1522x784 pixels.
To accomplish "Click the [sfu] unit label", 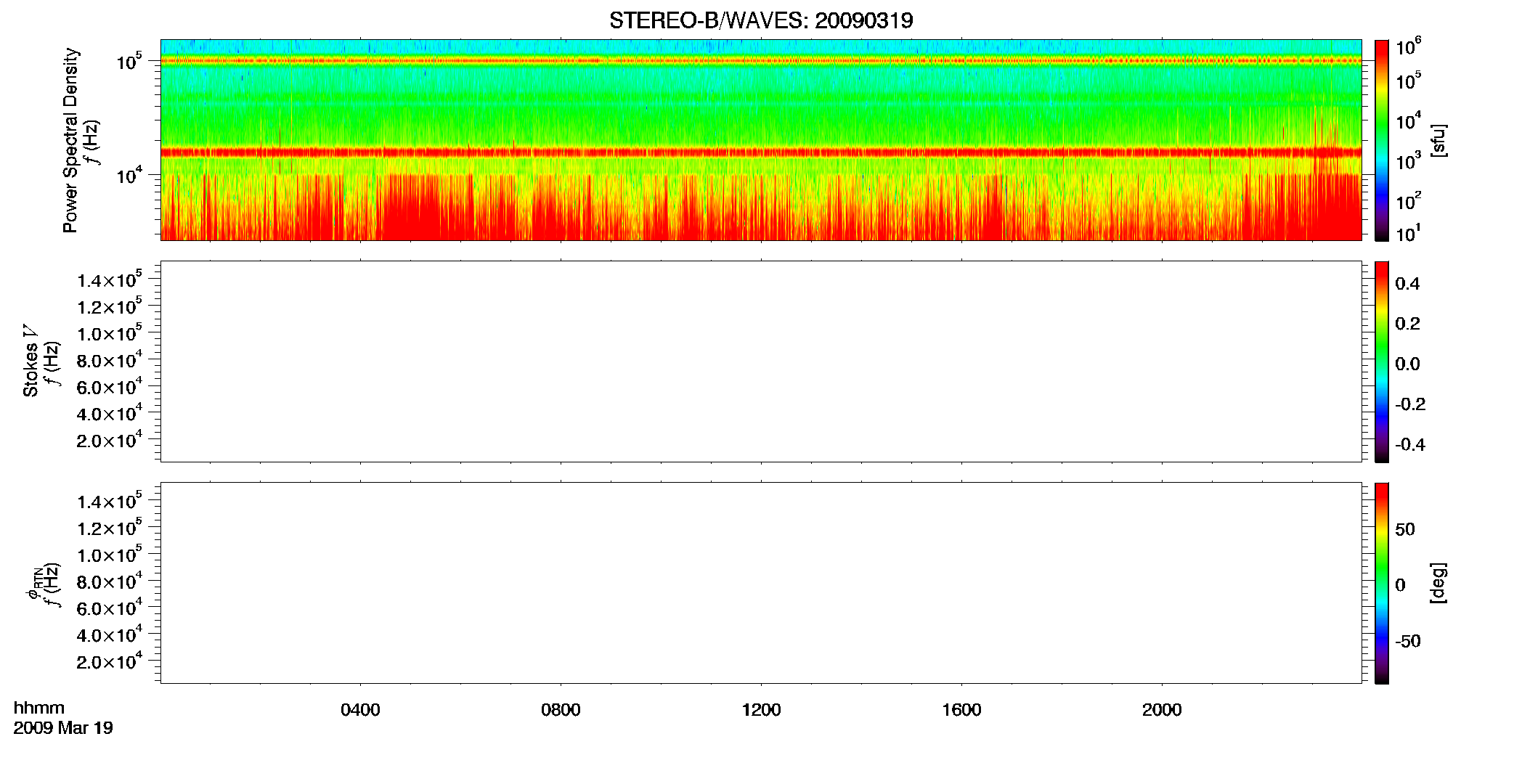I will tap(1438, 140).
